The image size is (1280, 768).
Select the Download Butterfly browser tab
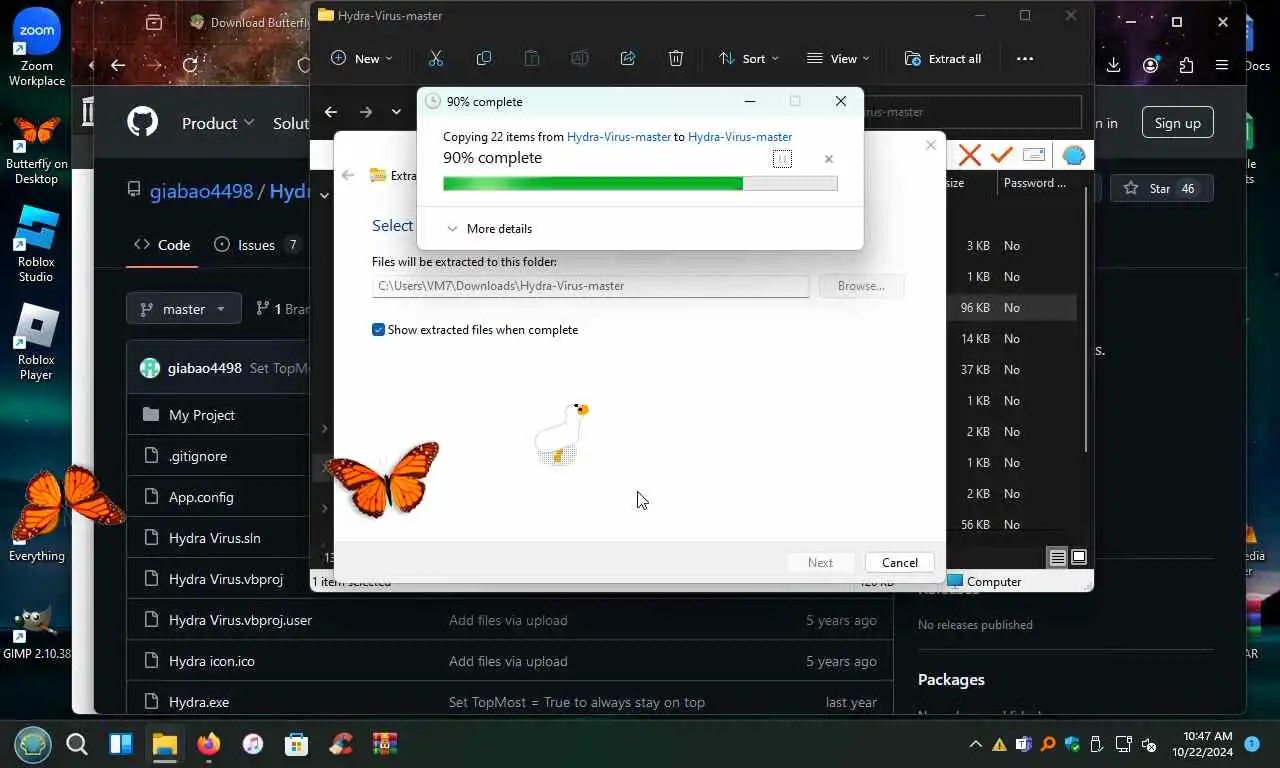tap(250, 22)
